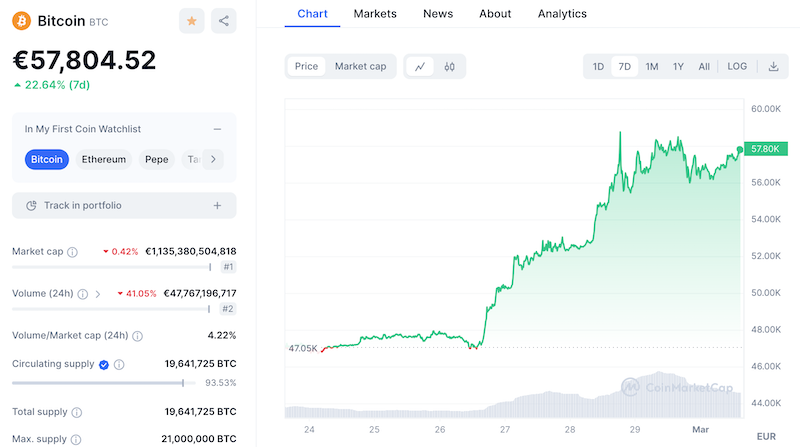Set chart range to 1D
Viewport: 800px width, 447px height.
598,66
